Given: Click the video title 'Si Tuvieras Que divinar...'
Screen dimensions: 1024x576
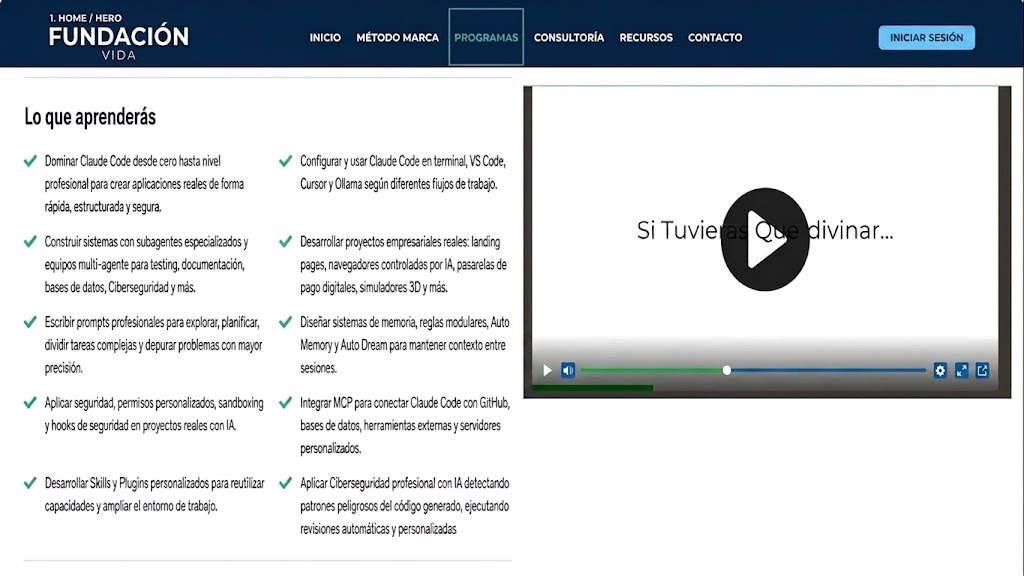Looking at the screenshot, I should point(765,231).
